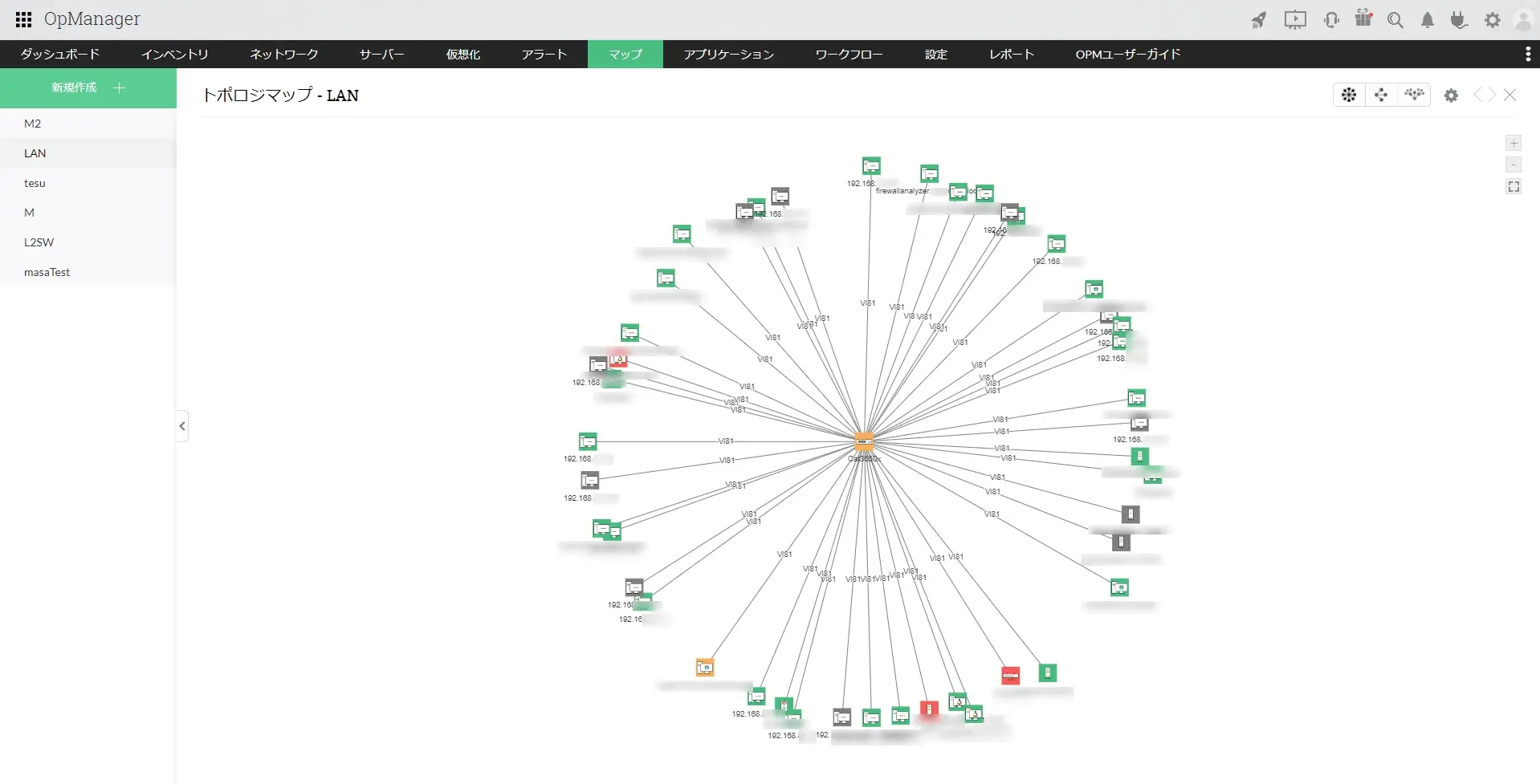Select the radial layout icon

click(x=1349, y=95)
